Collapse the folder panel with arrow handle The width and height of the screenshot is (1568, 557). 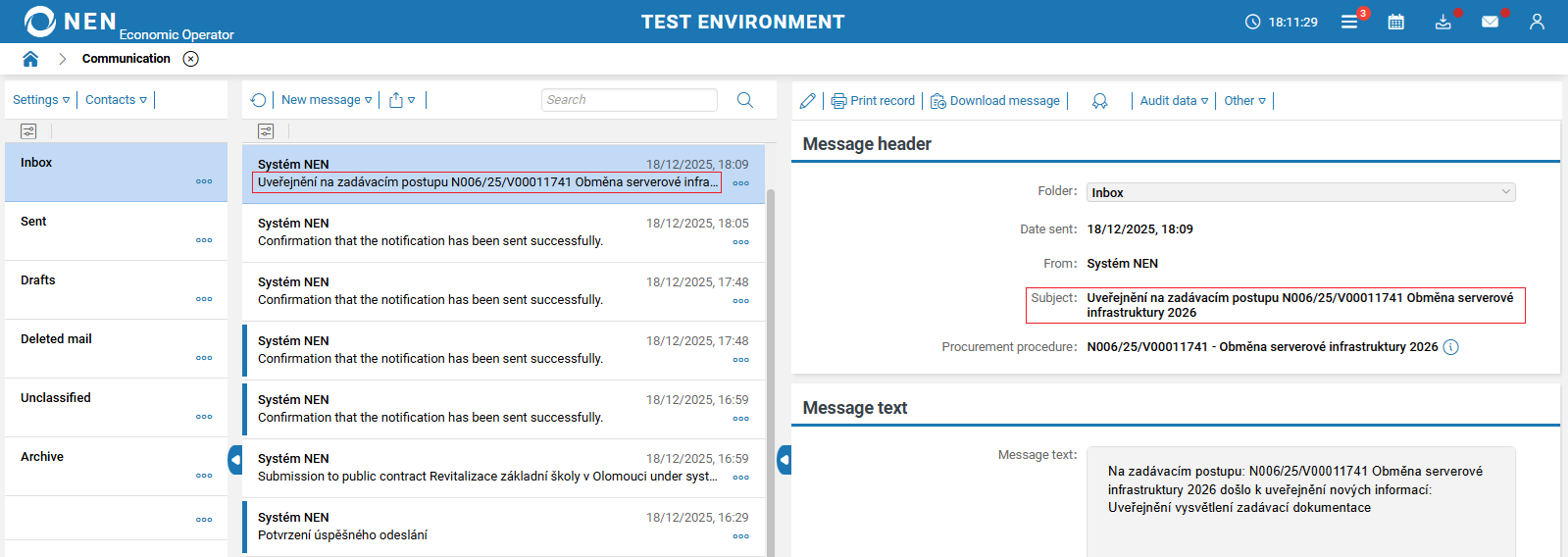pyautogui.click(x=235, y=459)
